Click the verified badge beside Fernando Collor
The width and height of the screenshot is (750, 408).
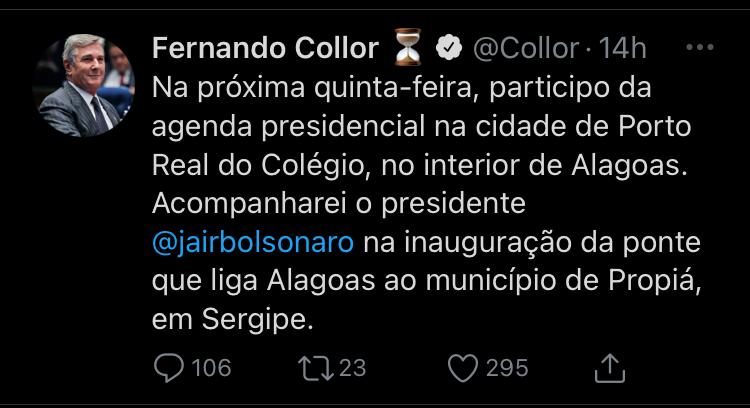450,47
